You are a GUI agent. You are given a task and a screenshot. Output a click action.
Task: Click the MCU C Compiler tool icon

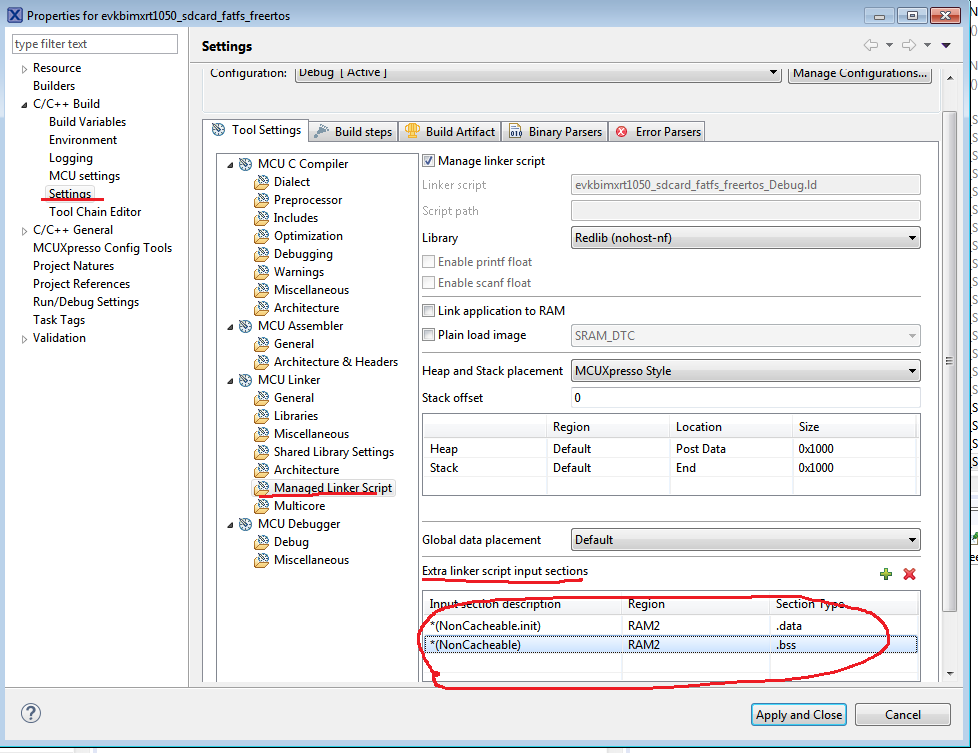[246, 164]
